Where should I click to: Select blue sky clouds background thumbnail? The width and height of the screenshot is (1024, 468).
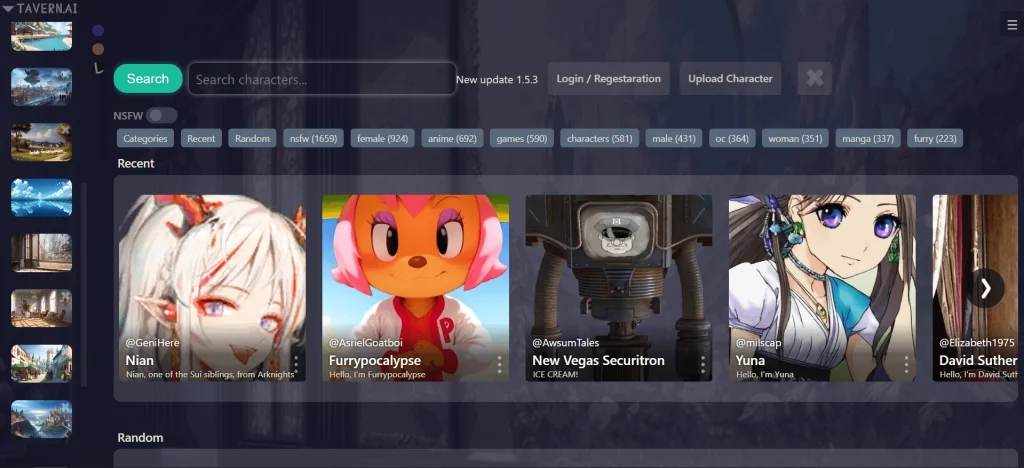(42, 197)
